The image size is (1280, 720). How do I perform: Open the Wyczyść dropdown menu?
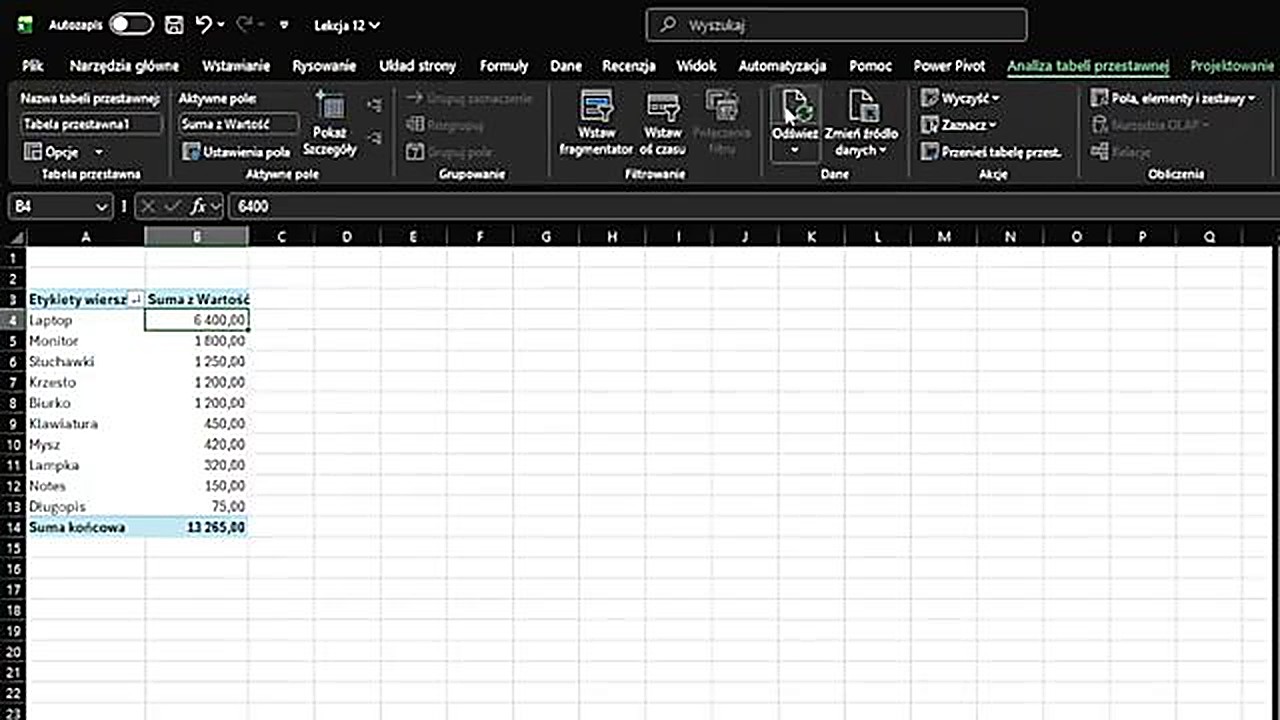click(x=960, y=98)
